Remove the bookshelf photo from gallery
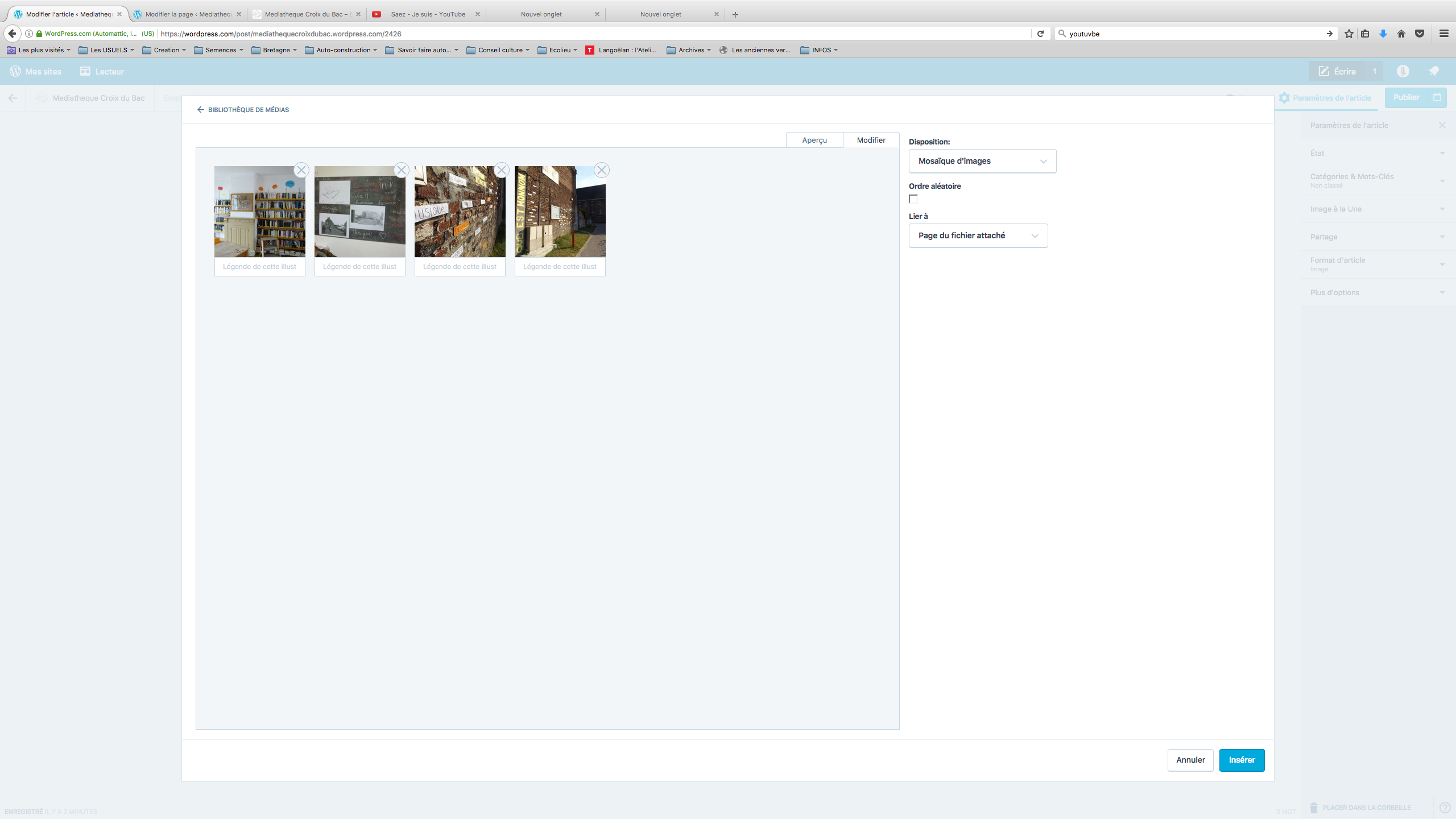This screenshot has width=1456, height=819. click(301, 170)
